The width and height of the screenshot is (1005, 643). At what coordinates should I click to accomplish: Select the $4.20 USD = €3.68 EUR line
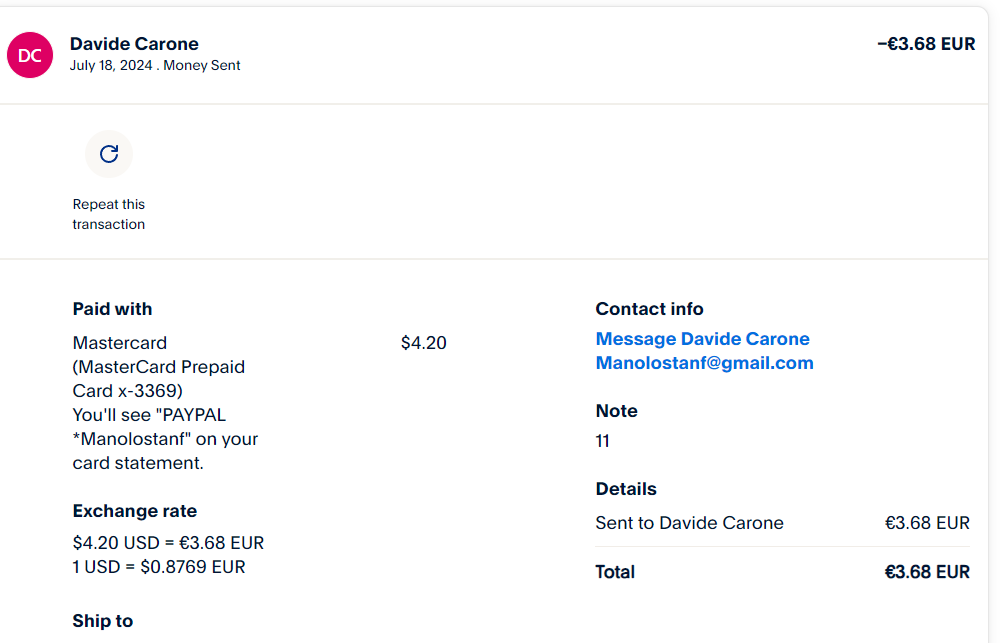168,543
